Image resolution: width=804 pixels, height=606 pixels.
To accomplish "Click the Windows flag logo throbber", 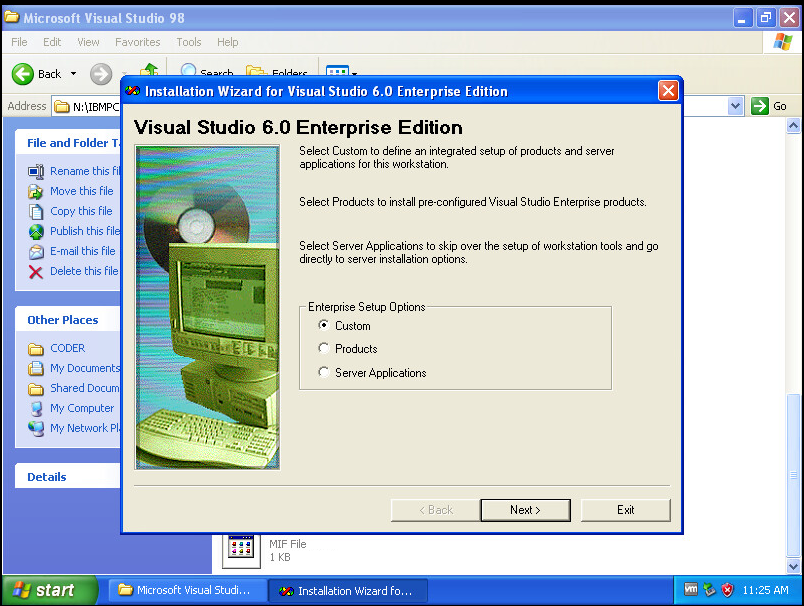I will (782, 42).
